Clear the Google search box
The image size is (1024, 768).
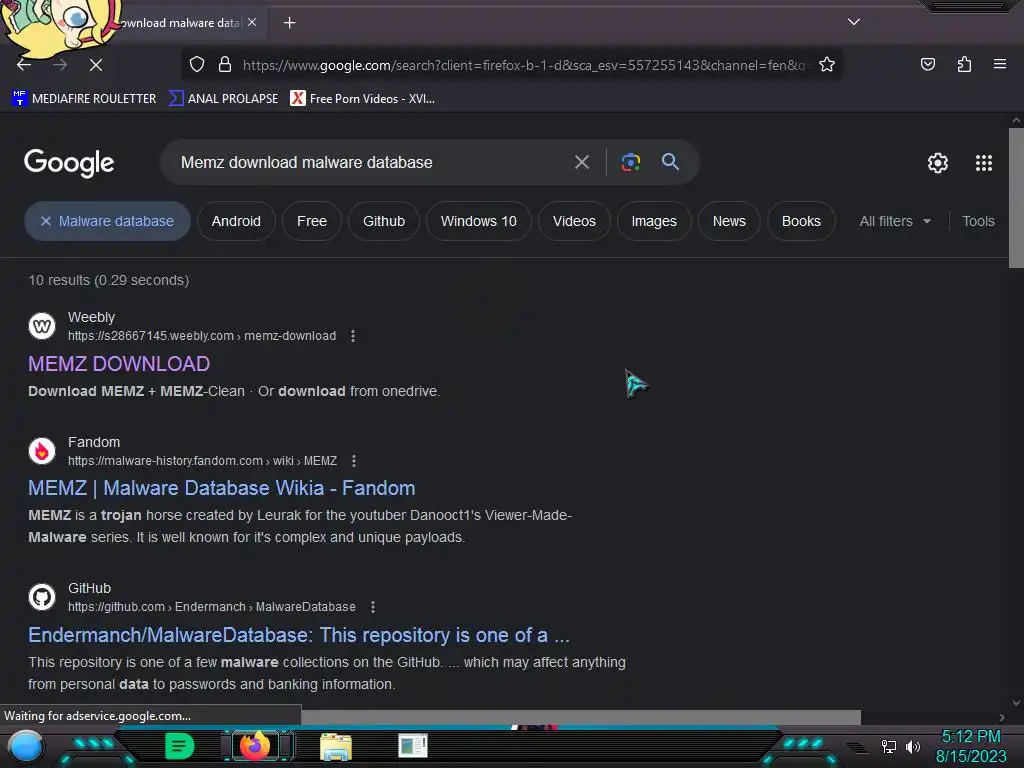[582, 162]
